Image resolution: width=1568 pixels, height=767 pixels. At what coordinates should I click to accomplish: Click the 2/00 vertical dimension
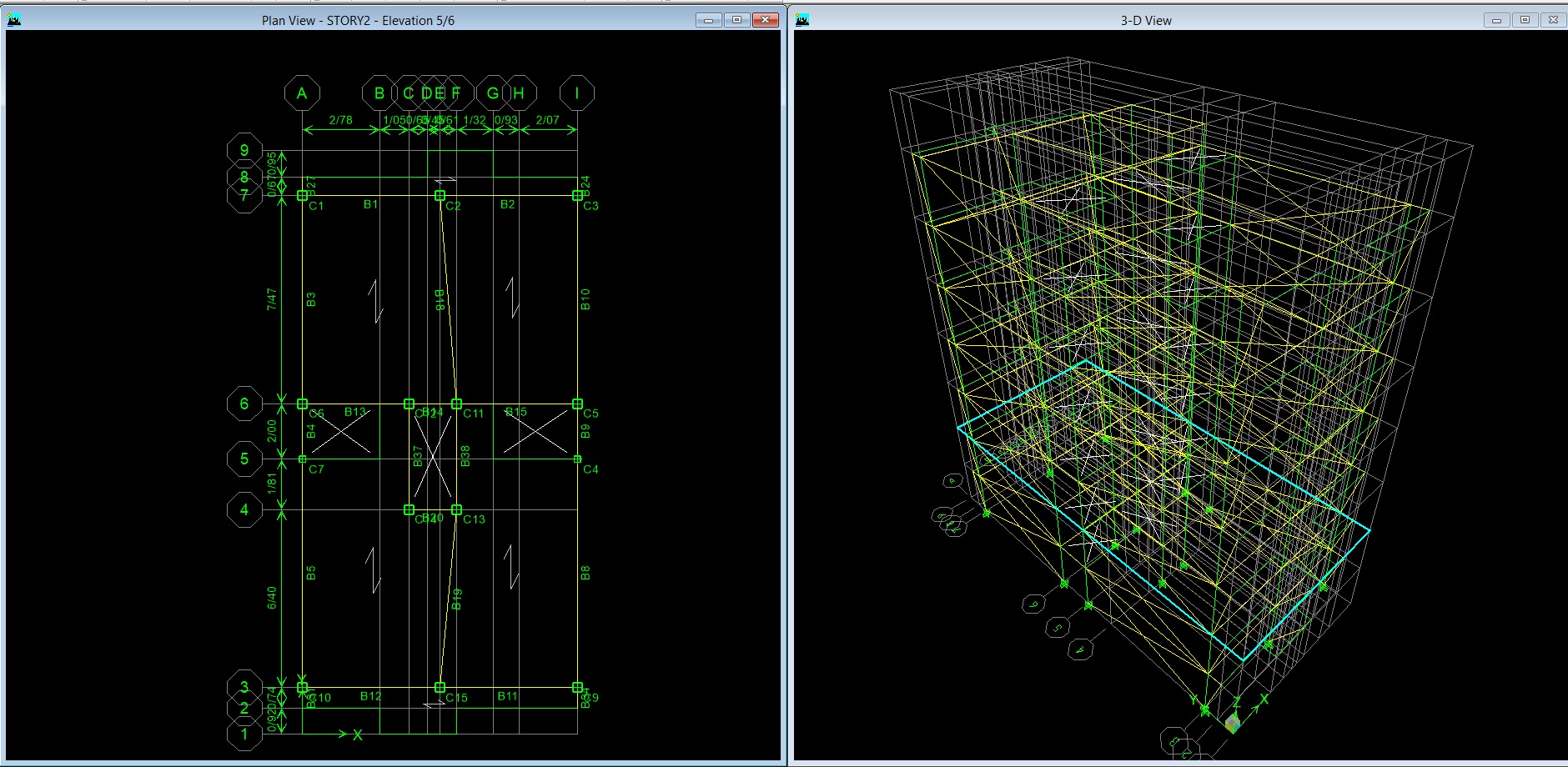pyautogui.click(x=271, y=431)
